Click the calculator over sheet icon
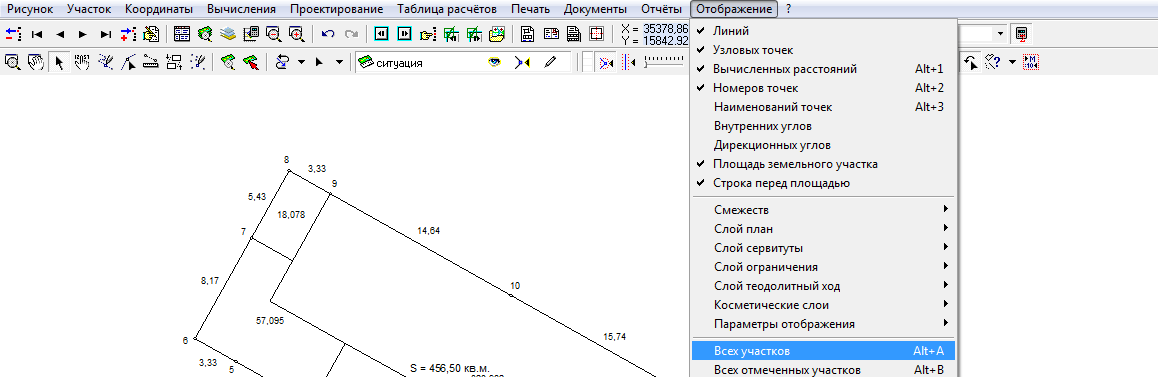 (250, 34)
